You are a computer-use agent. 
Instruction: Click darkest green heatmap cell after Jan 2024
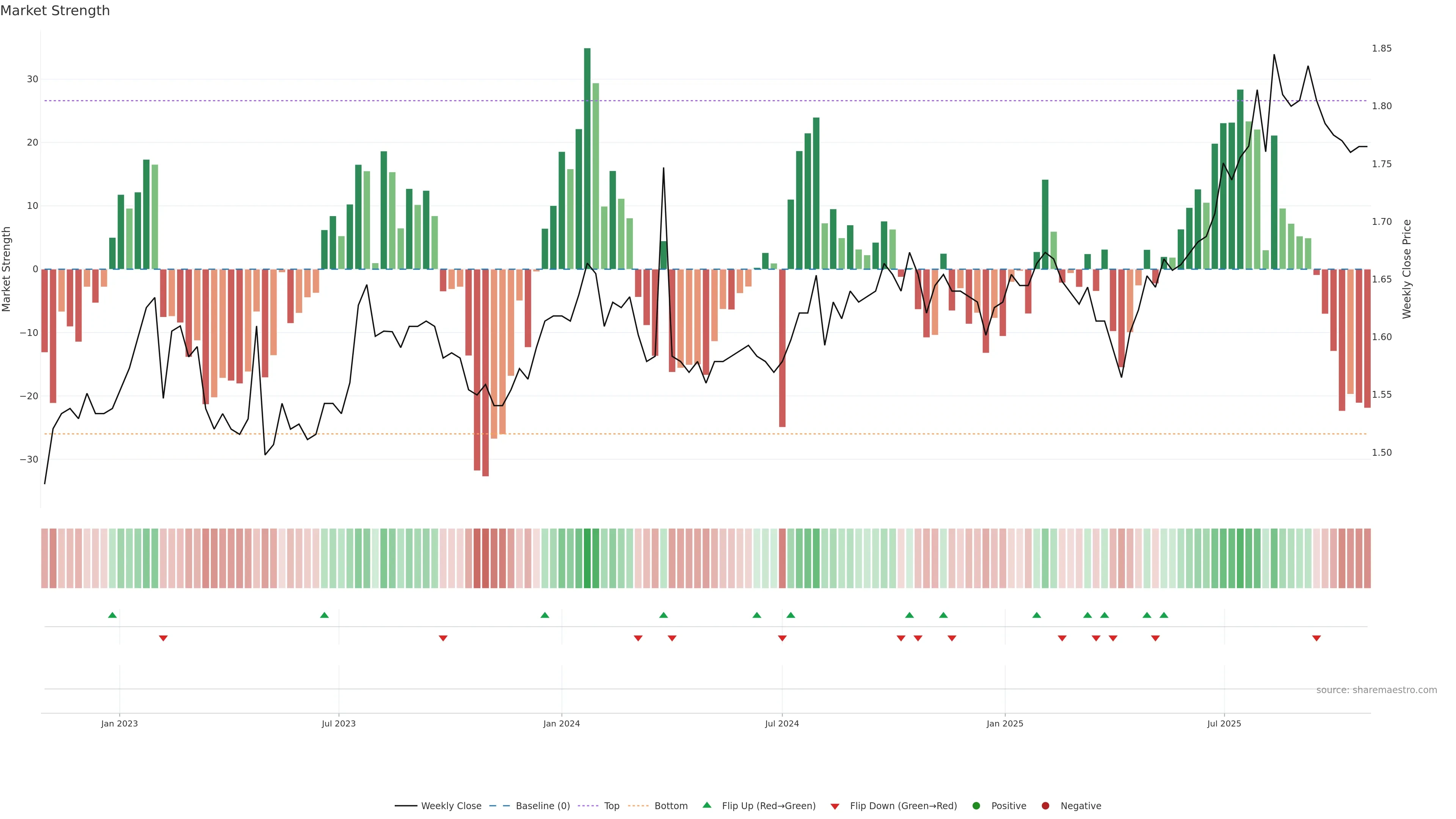pyautogui.click(x=587, y=559)
